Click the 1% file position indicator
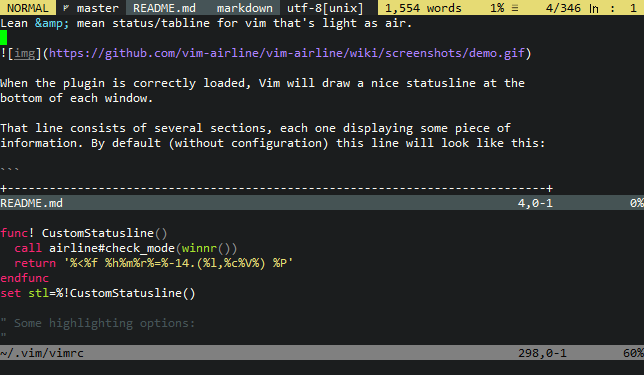Screen dimensions: 644x375 (497, 8)
